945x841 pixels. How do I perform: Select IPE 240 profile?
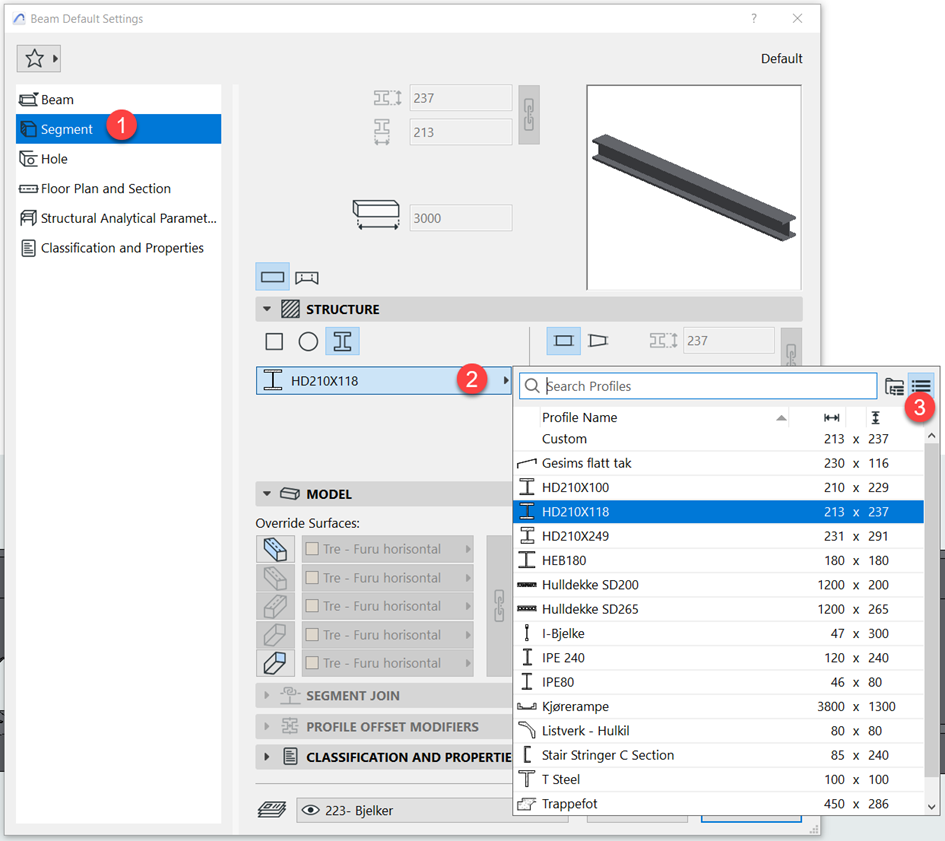(x=718, y=658)
